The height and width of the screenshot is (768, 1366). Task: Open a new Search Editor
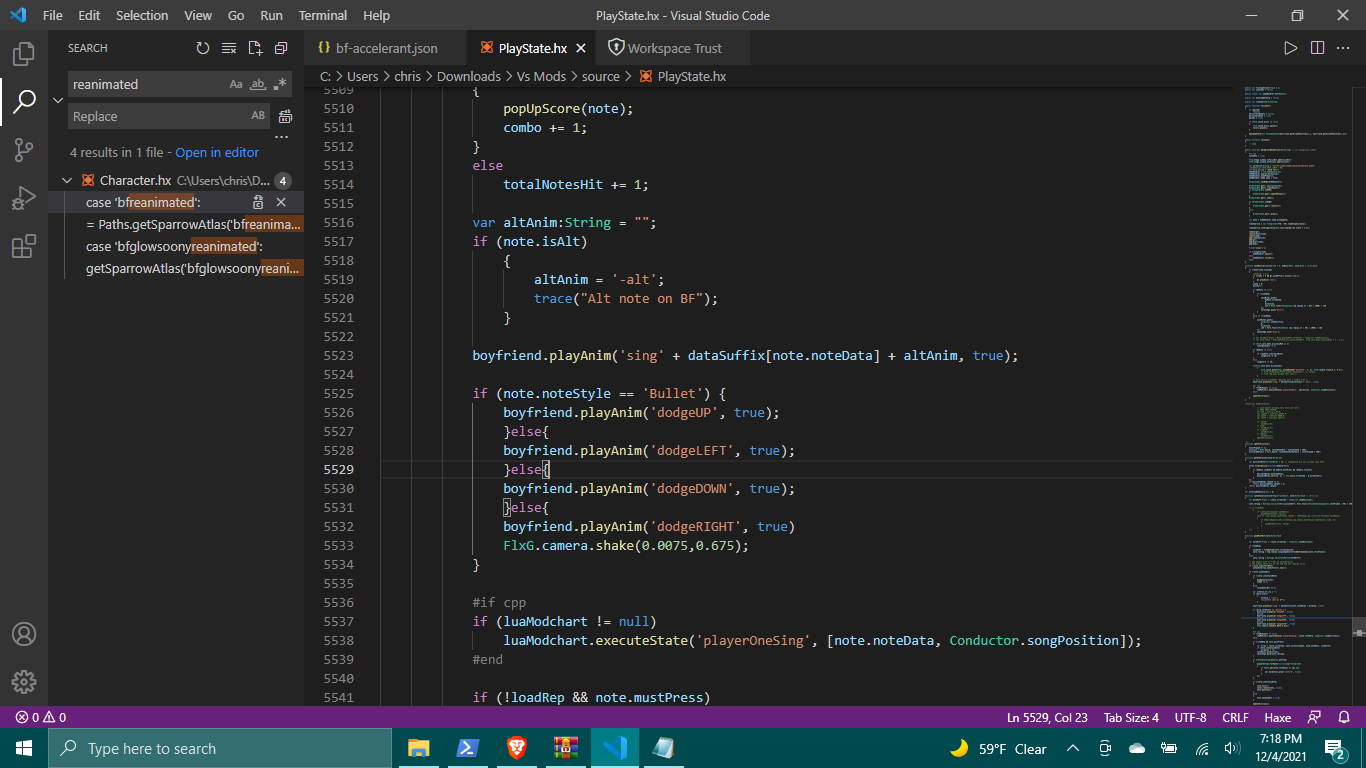point(254,47)
